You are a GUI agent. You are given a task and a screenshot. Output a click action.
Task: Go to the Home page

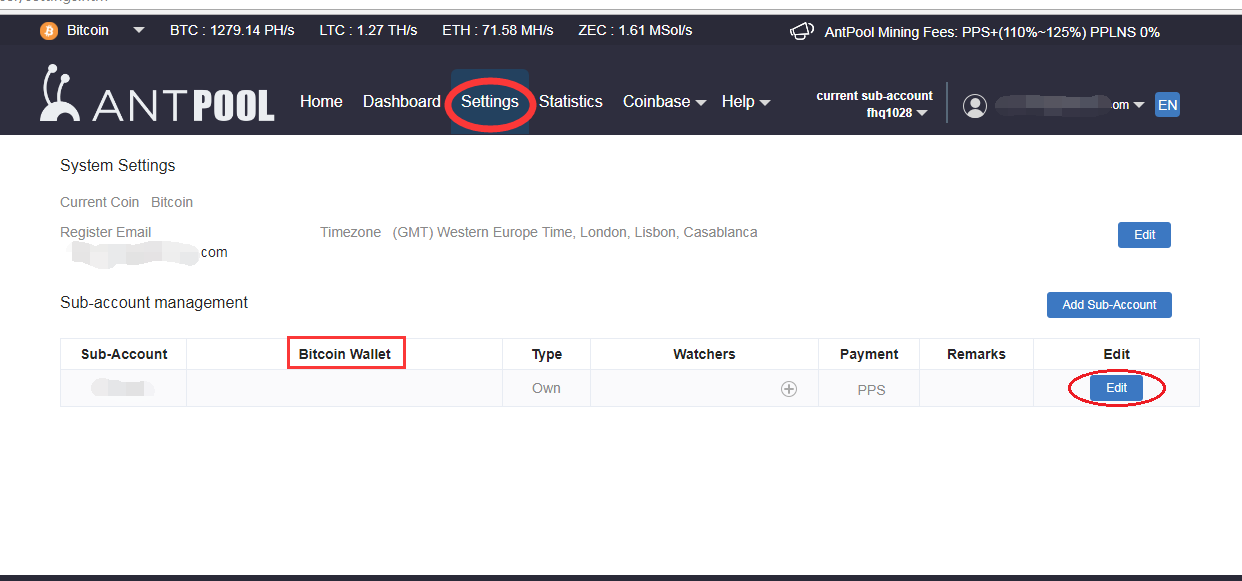(x=321, y=101)
